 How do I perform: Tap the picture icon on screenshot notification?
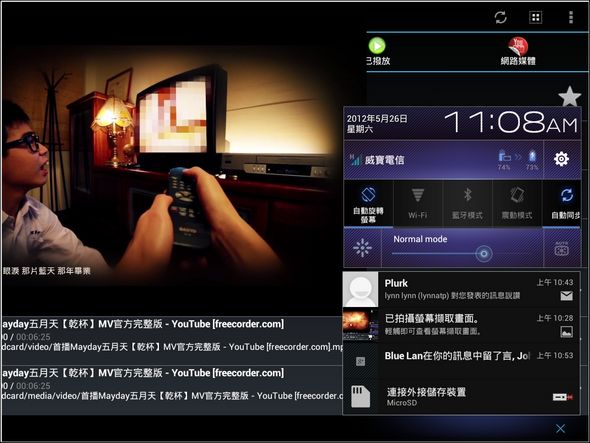[x=566, y=332]
